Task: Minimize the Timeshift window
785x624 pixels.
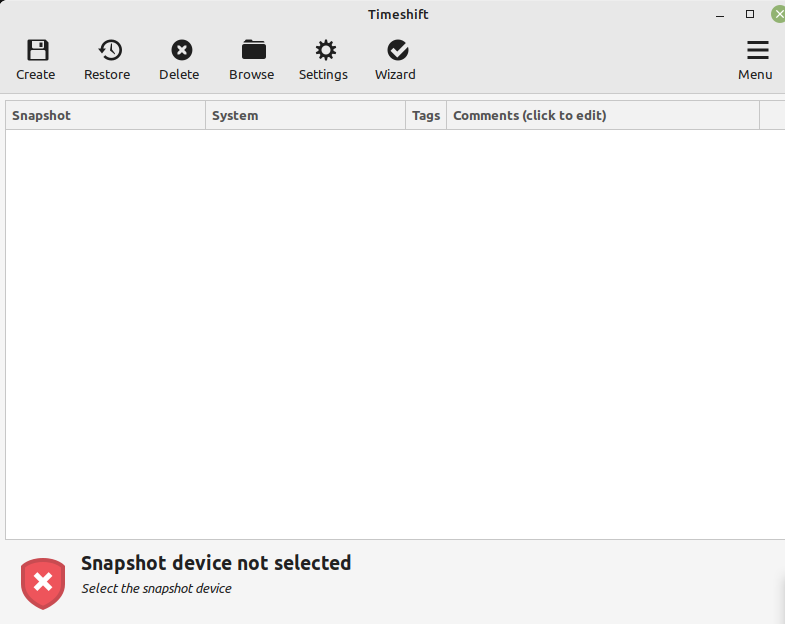Action: click(720, 15)
